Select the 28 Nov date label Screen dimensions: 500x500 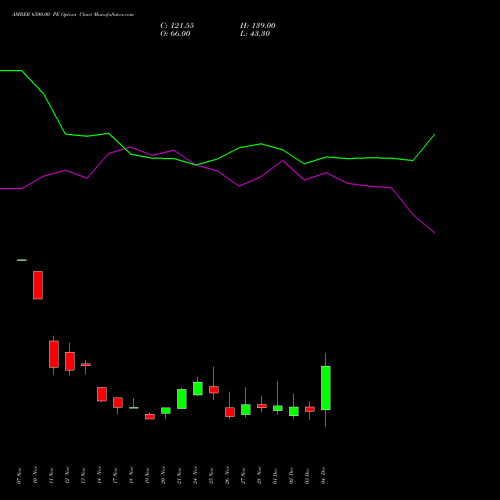pyautogui.click(x=259, y=476)
